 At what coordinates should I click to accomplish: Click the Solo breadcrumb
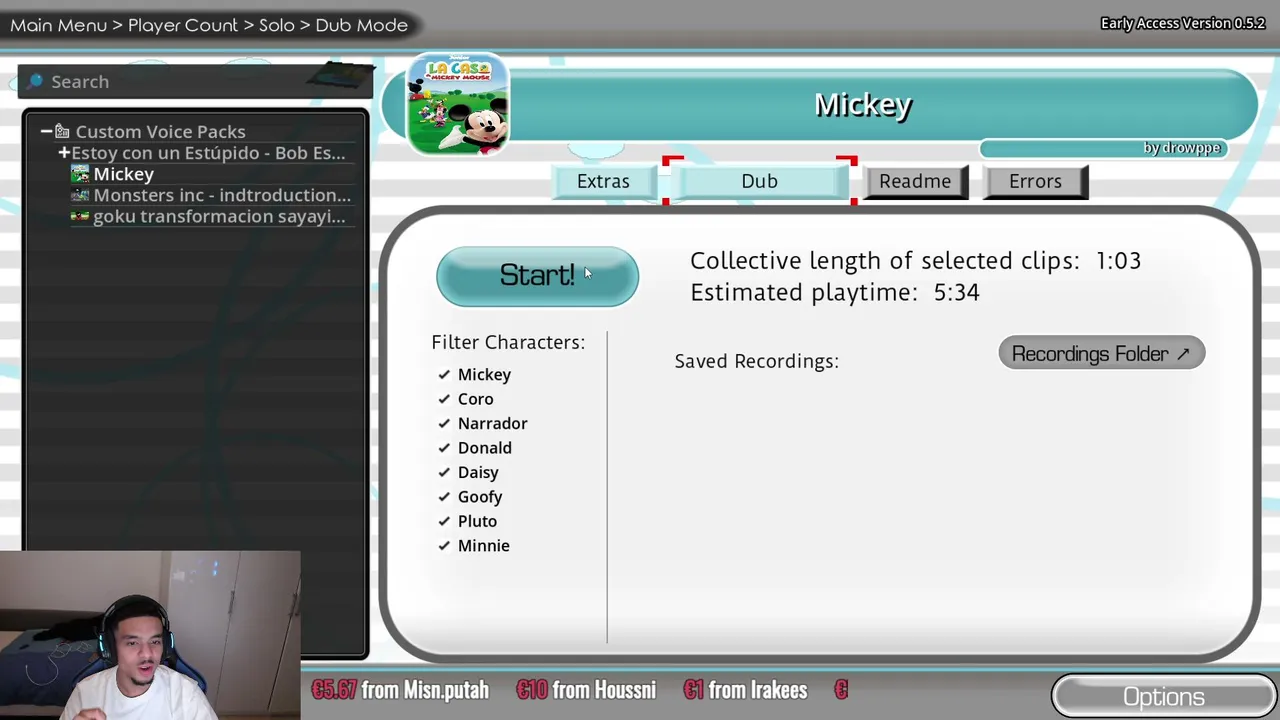(x=277, y=25)
